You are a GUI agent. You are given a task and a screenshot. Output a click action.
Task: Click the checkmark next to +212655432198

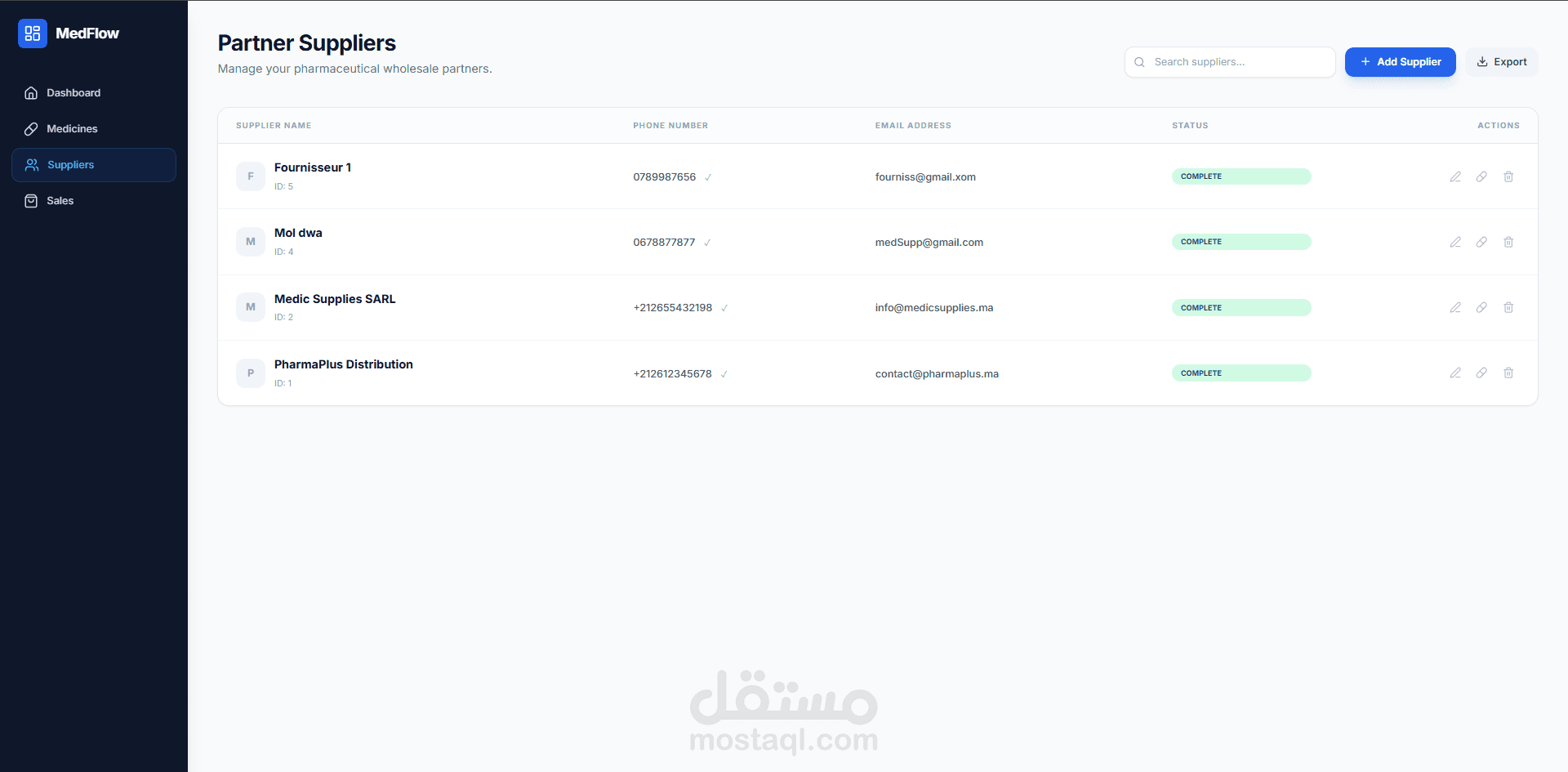(724, 308)
